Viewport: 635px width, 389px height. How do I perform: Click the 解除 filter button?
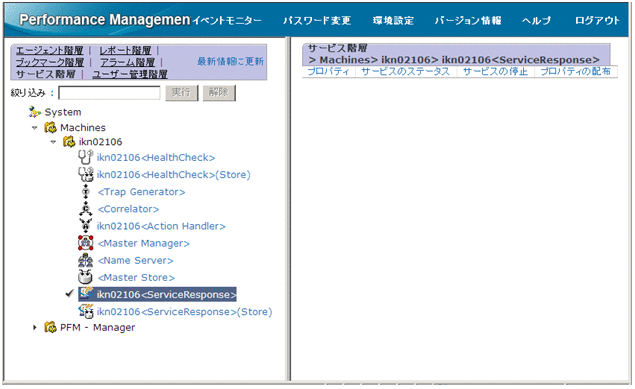coord(219,93)
